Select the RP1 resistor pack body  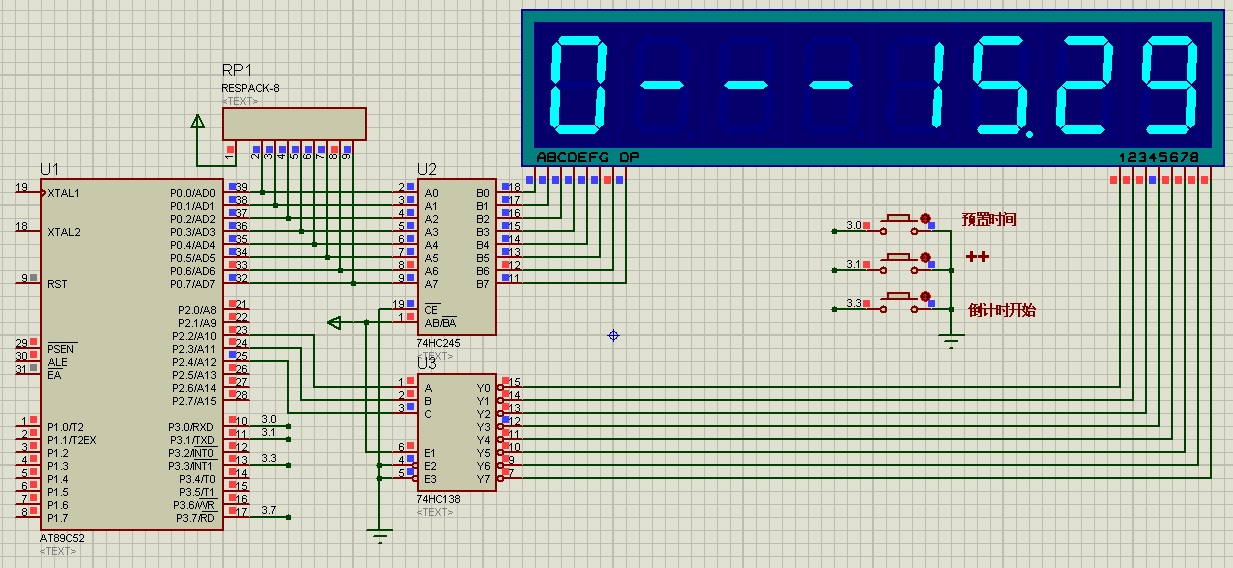[x=294, y=124]
